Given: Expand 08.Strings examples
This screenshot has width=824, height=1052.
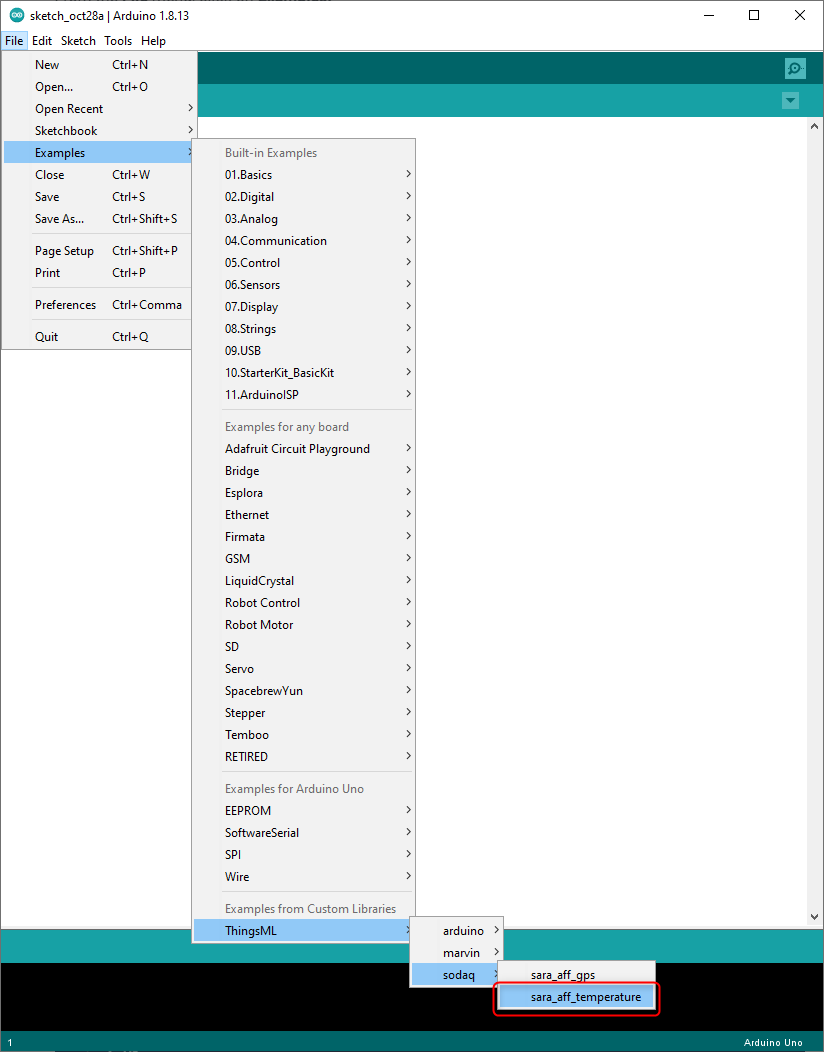Looking at the screenshot, I should (x=303, y=329).
